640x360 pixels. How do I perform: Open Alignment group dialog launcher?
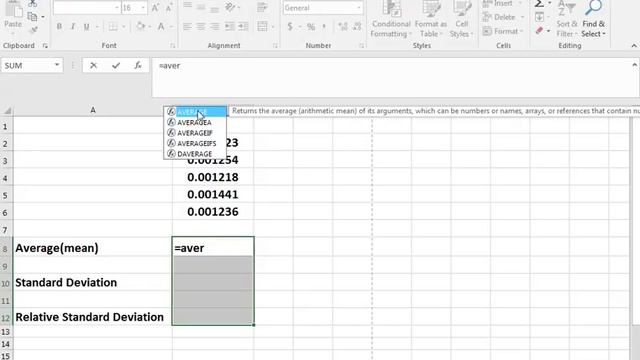click(x=275, y=46)
